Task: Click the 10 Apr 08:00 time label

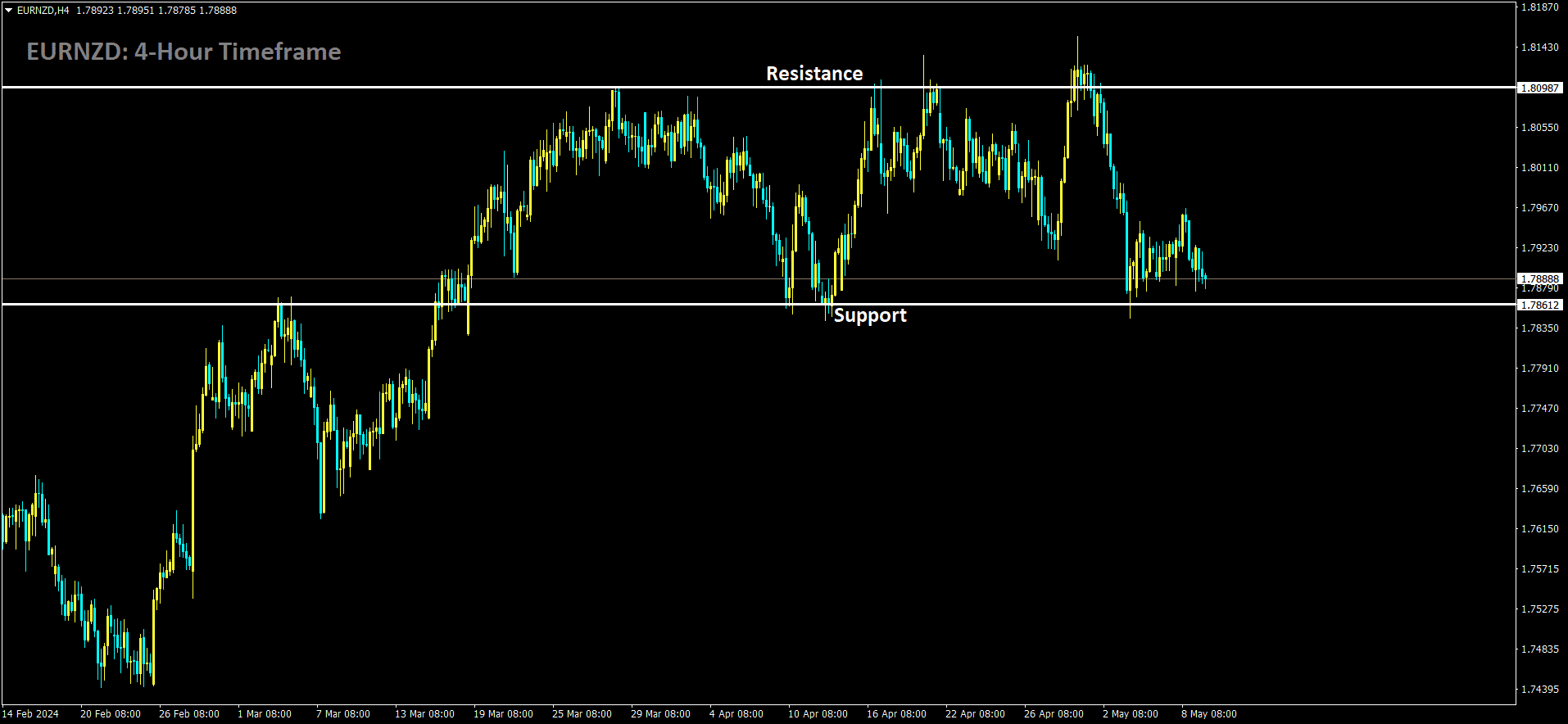Action: point(818,713)
